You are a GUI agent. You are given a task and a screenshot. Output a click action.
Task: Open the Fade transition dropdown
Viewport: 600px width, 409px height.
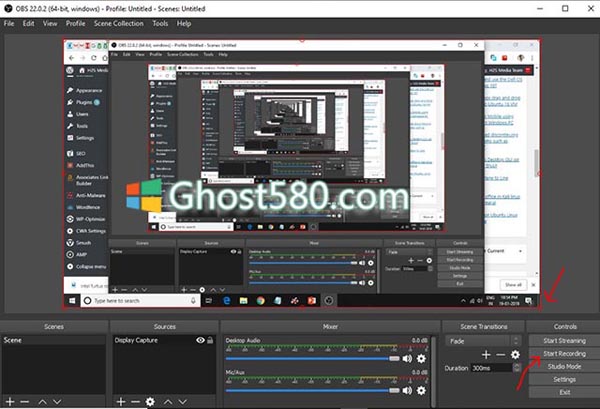click(x=482, y=341)
